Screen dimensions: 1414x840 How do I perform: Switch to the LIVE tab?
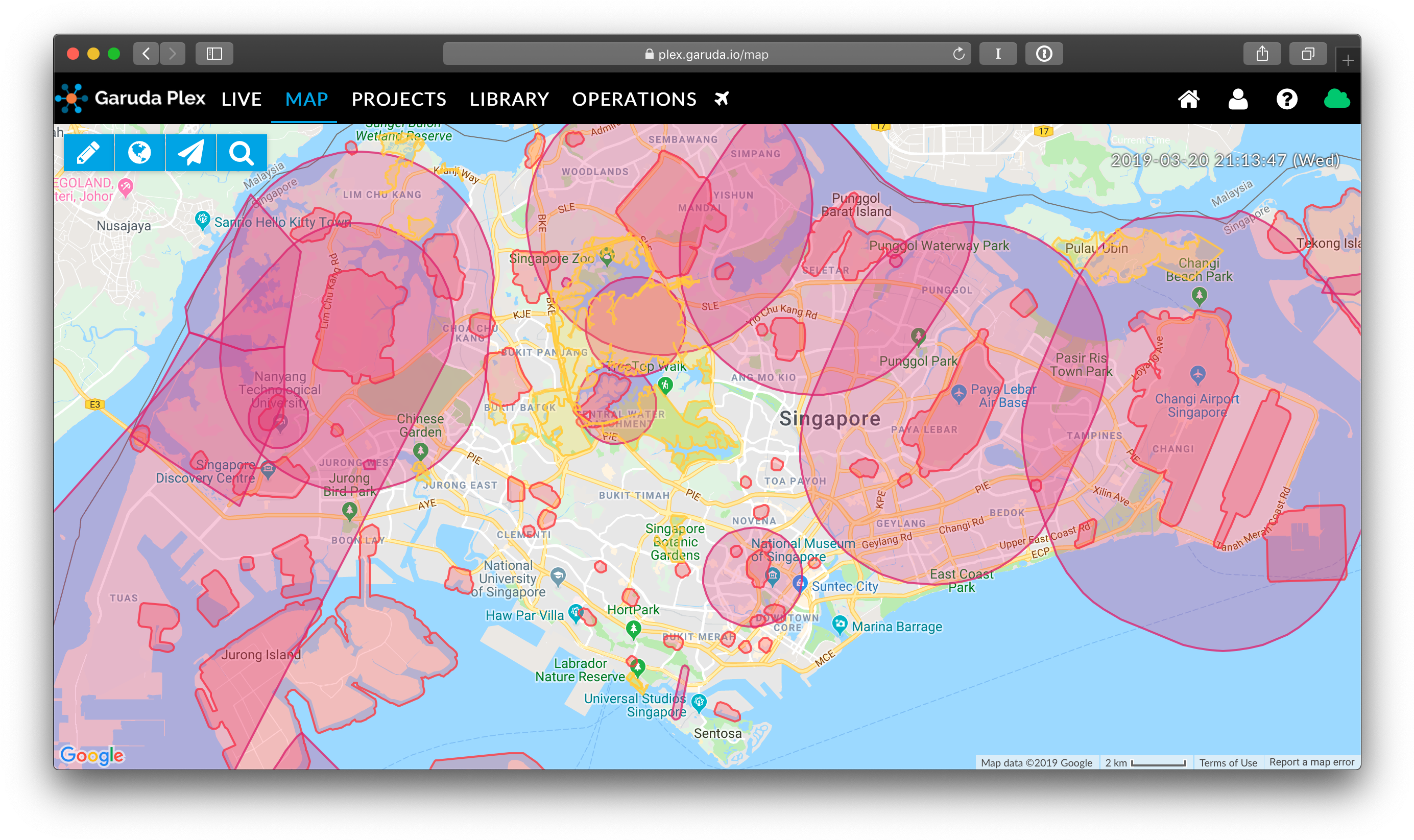pos(242,99)
